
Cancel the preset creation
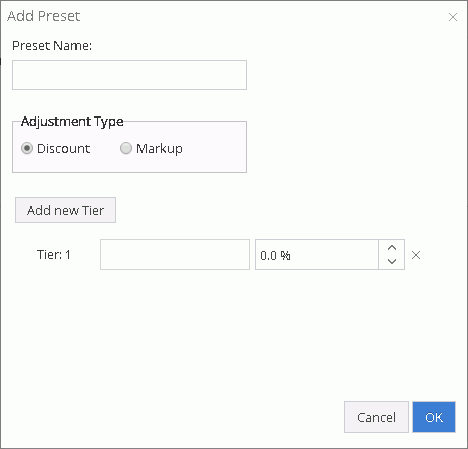click(x=376, y=417)
